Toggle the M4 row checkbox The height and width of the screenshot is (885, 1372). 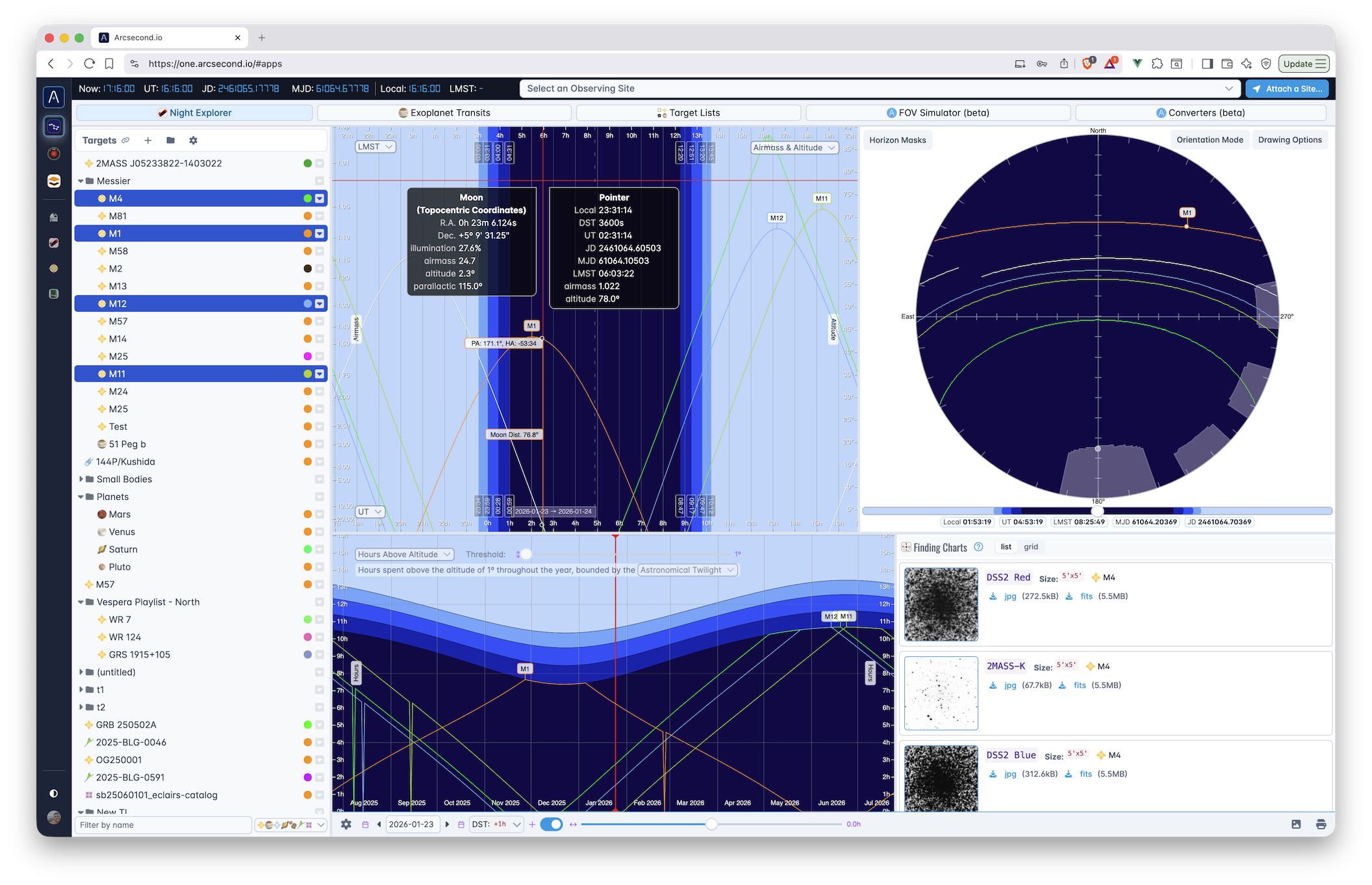320,199
